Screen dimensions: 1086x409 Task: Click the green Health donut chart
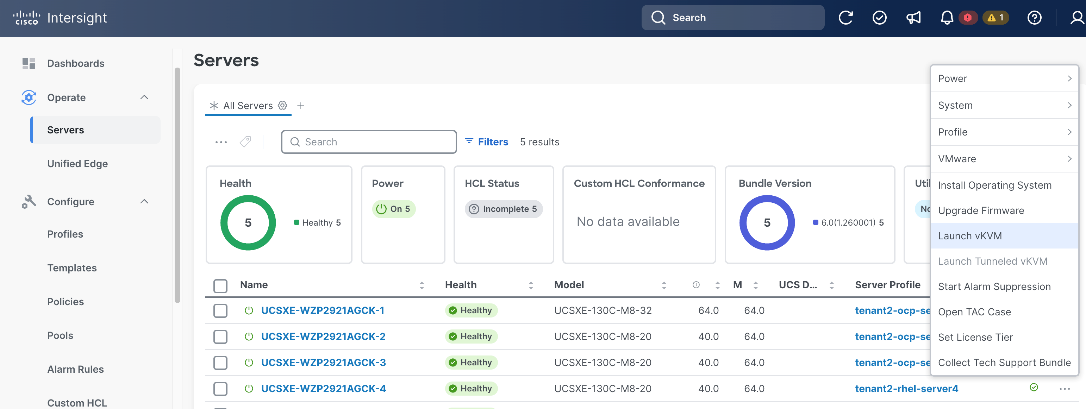(248, 223)
